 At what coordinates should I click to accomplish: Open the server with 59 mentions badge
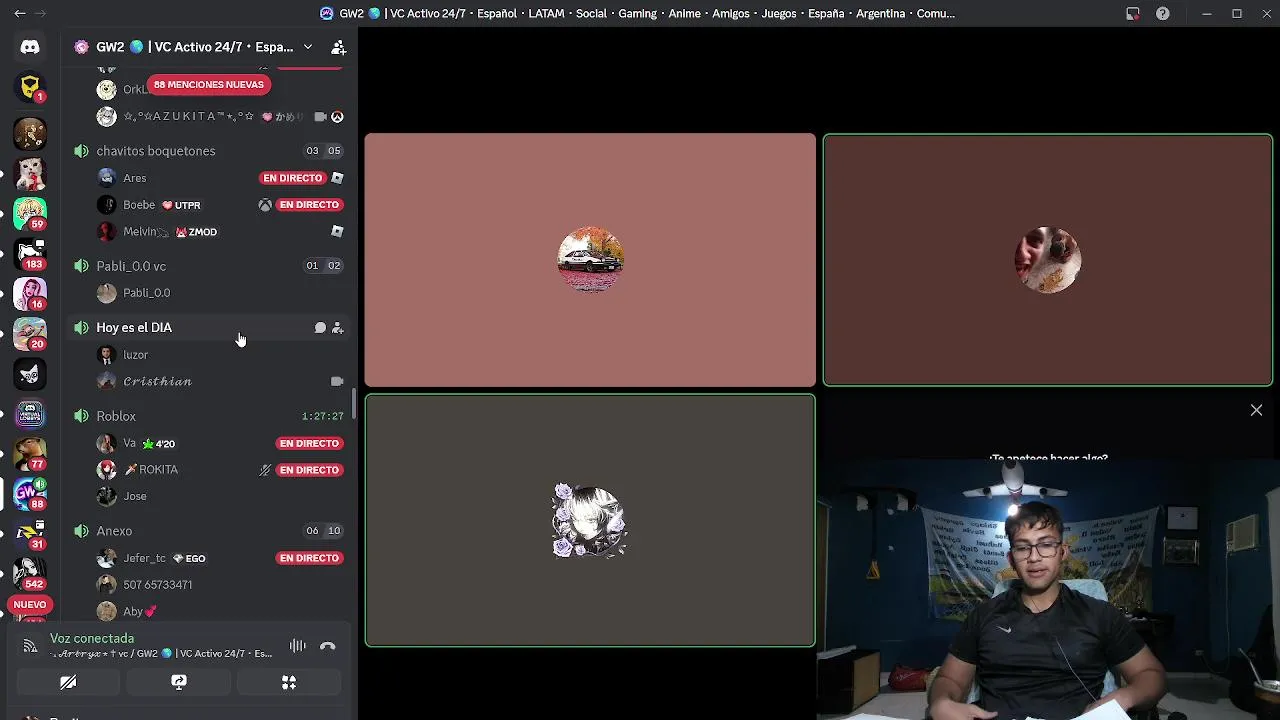coord(30,213)
